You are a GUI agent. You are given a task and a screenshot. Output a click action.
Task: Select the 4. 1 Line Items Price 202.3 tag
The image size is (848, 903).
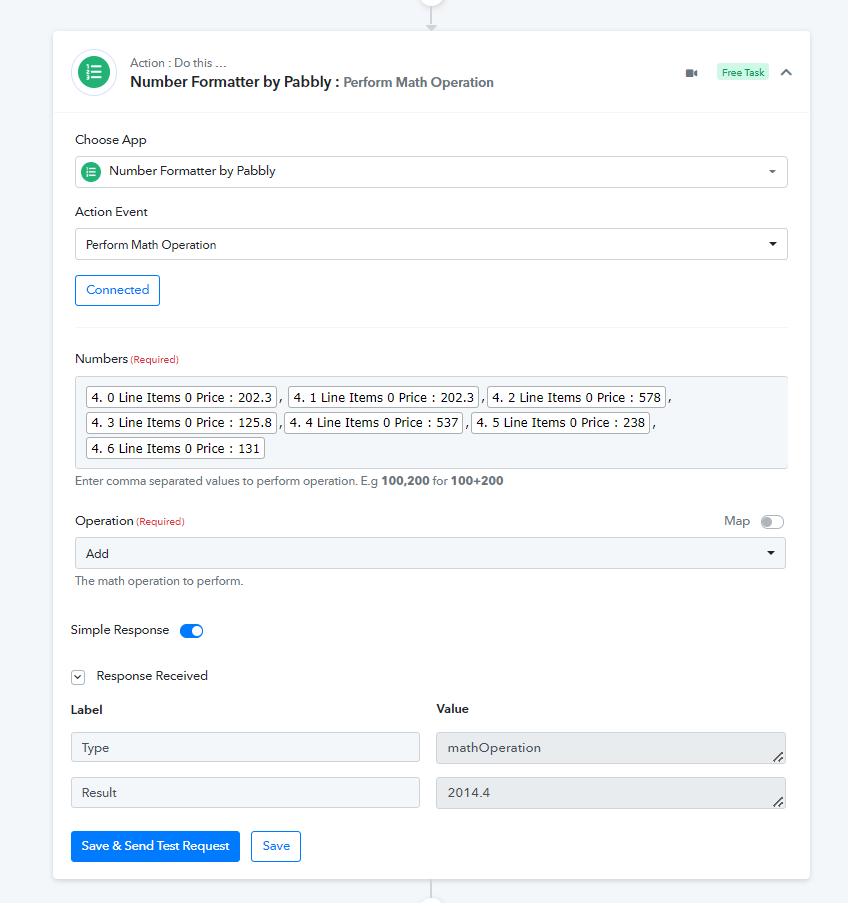click(384, 397)
